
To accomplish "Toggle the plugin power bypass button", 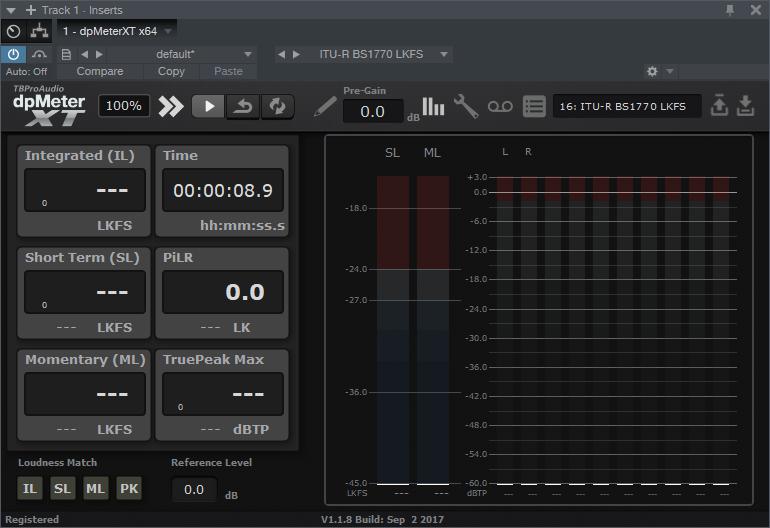I will click(13, 54).
